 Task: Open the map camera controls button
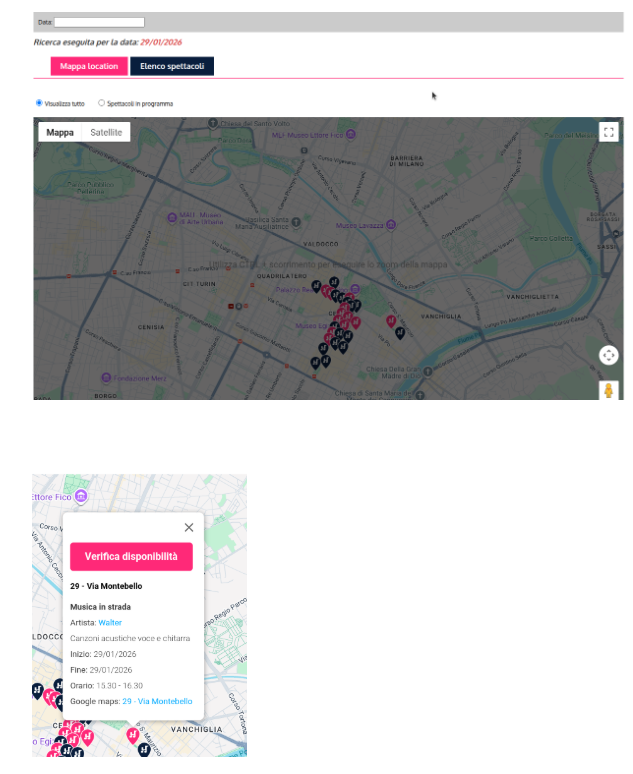[608, 355]
